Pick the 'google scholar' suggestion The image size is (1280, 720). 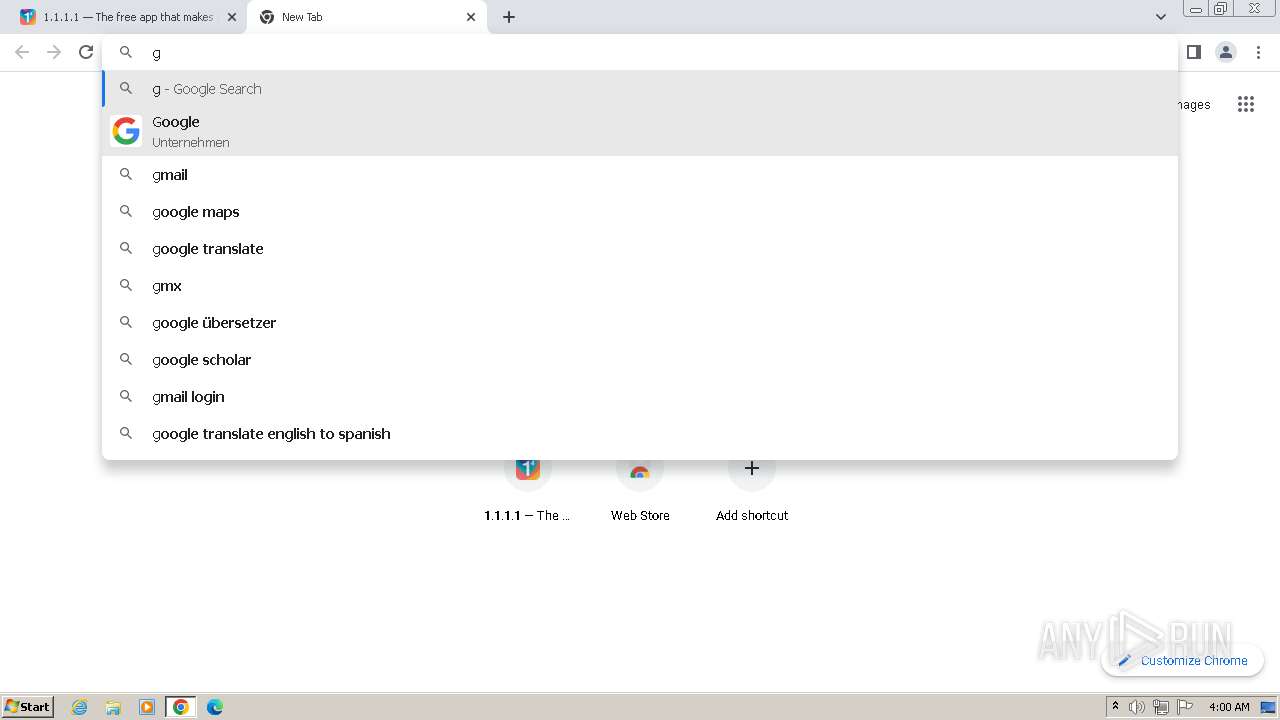[x=640, y=360]
